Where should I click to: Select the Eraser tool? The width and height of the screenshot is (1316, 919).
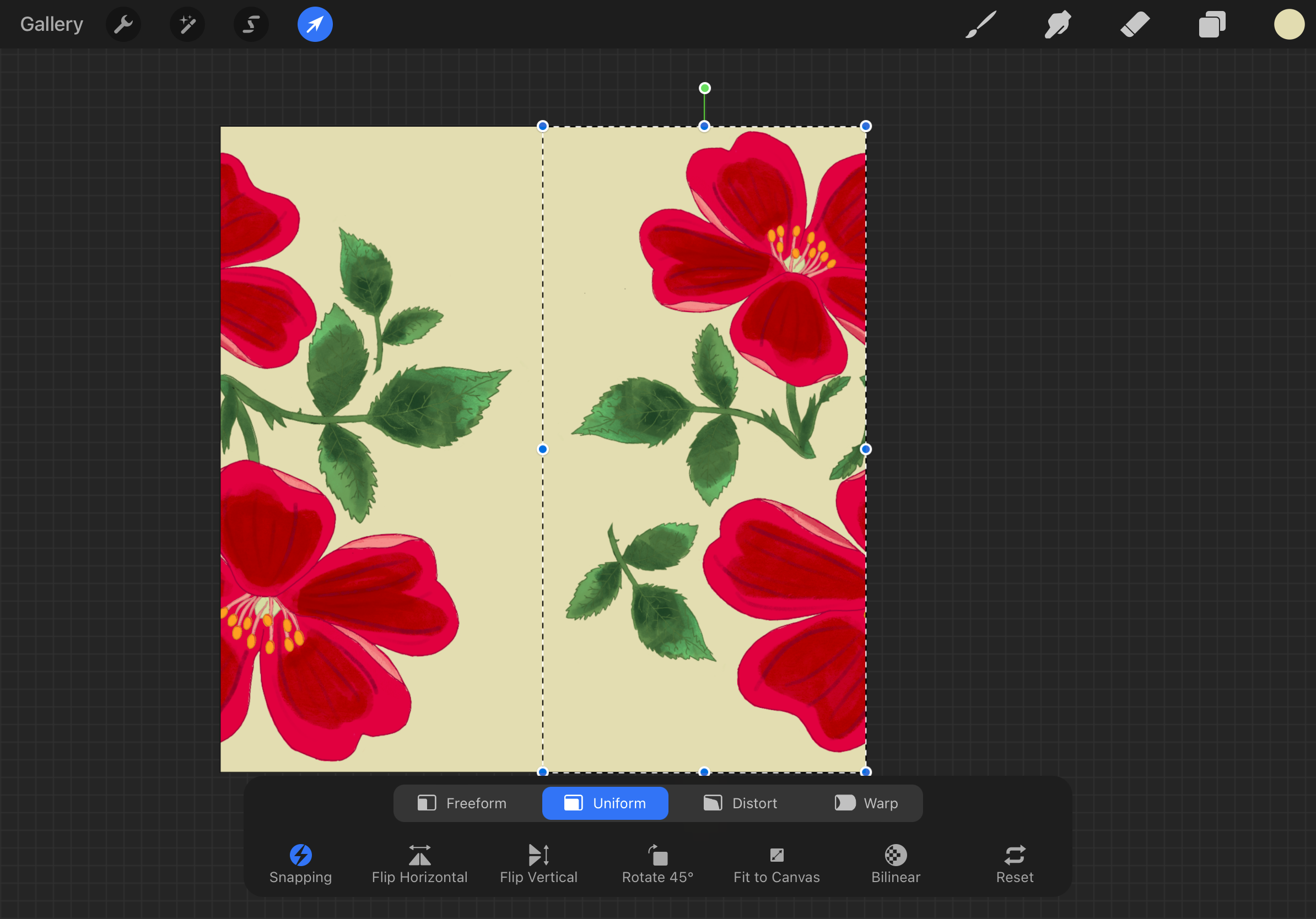click(x=1135, y=25)
